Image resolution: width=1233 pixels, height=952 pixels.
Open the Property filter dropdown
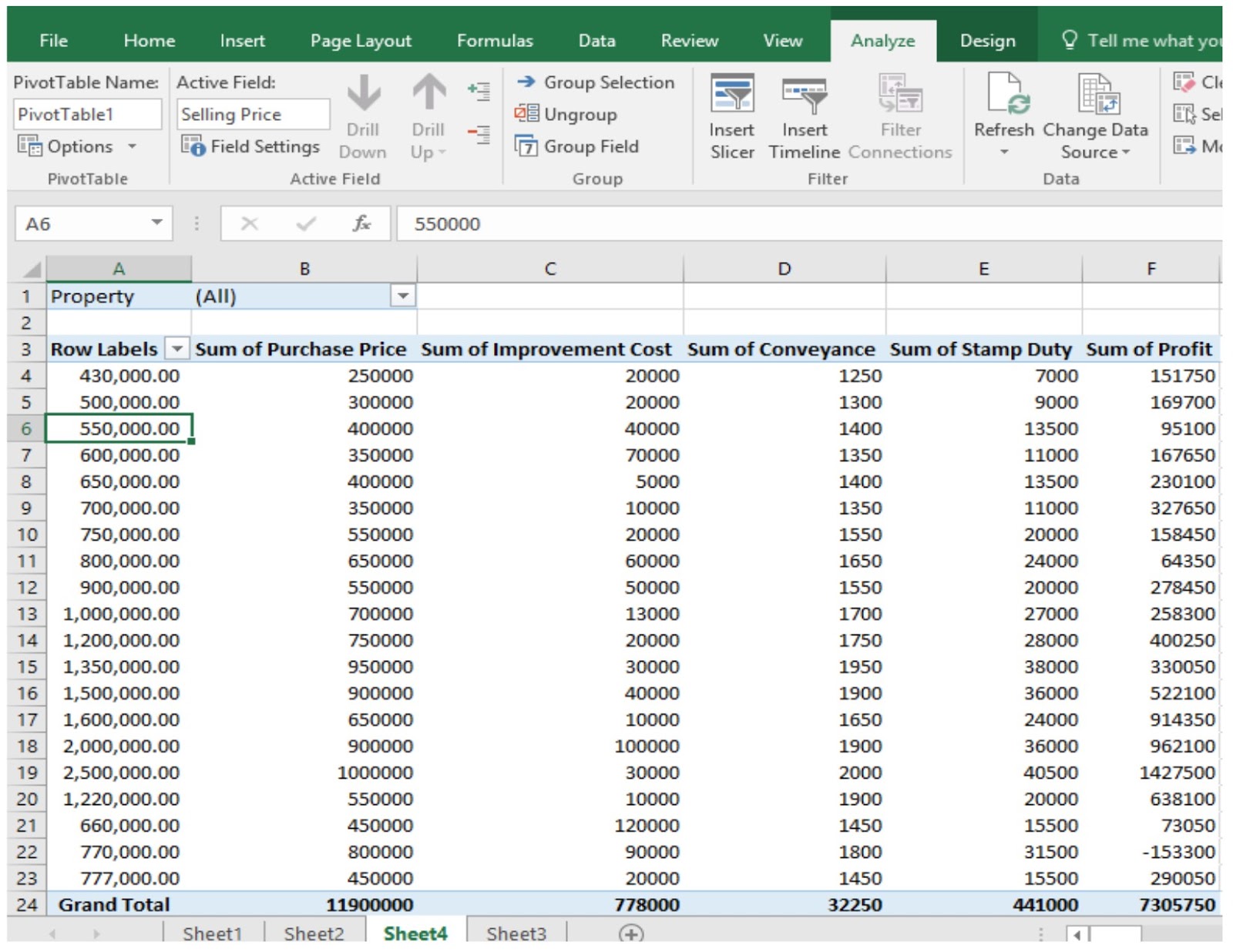402,297
